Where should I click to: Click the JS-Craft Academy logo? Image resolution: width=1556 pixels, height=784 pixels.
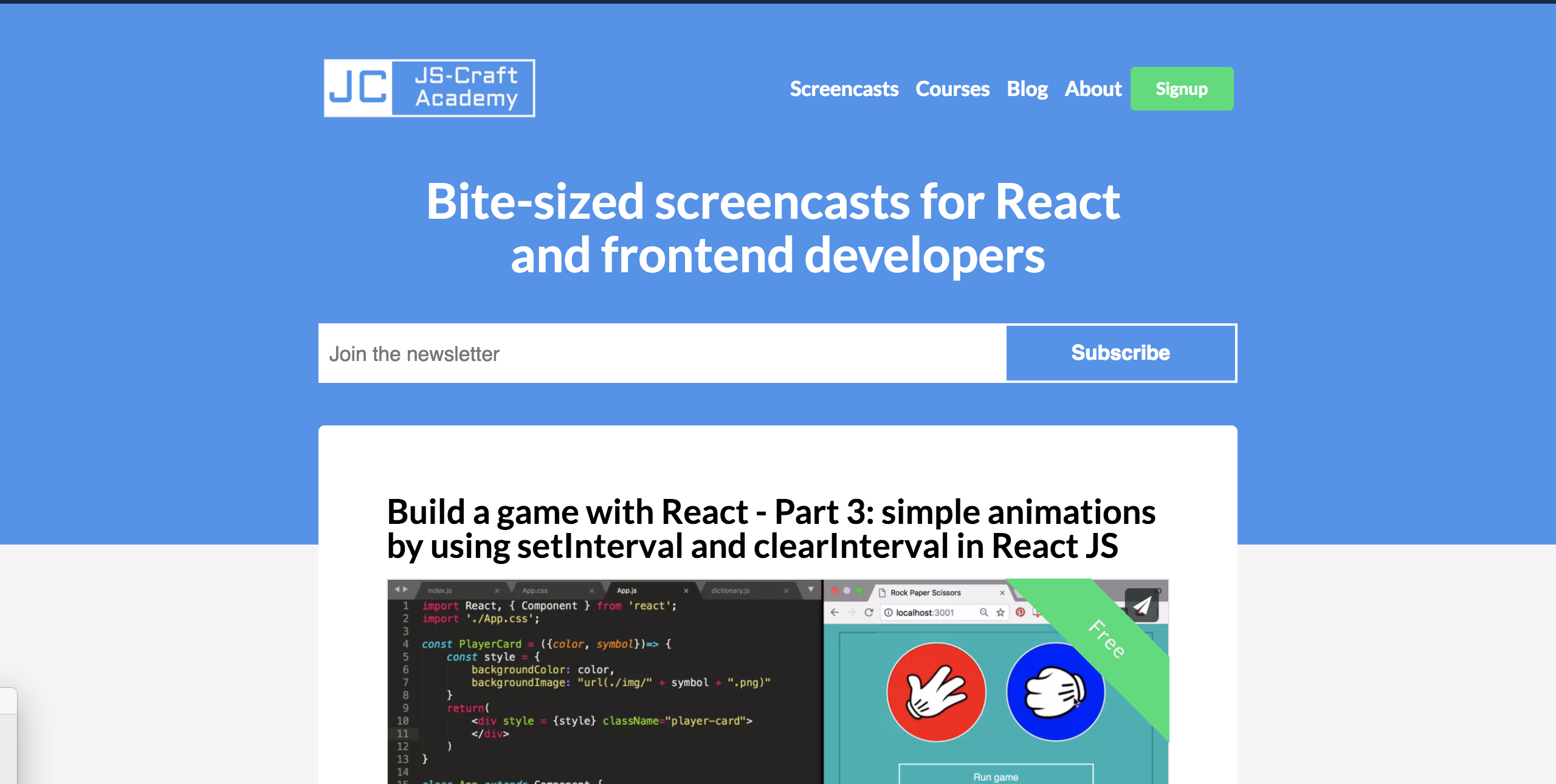point(429,88)
